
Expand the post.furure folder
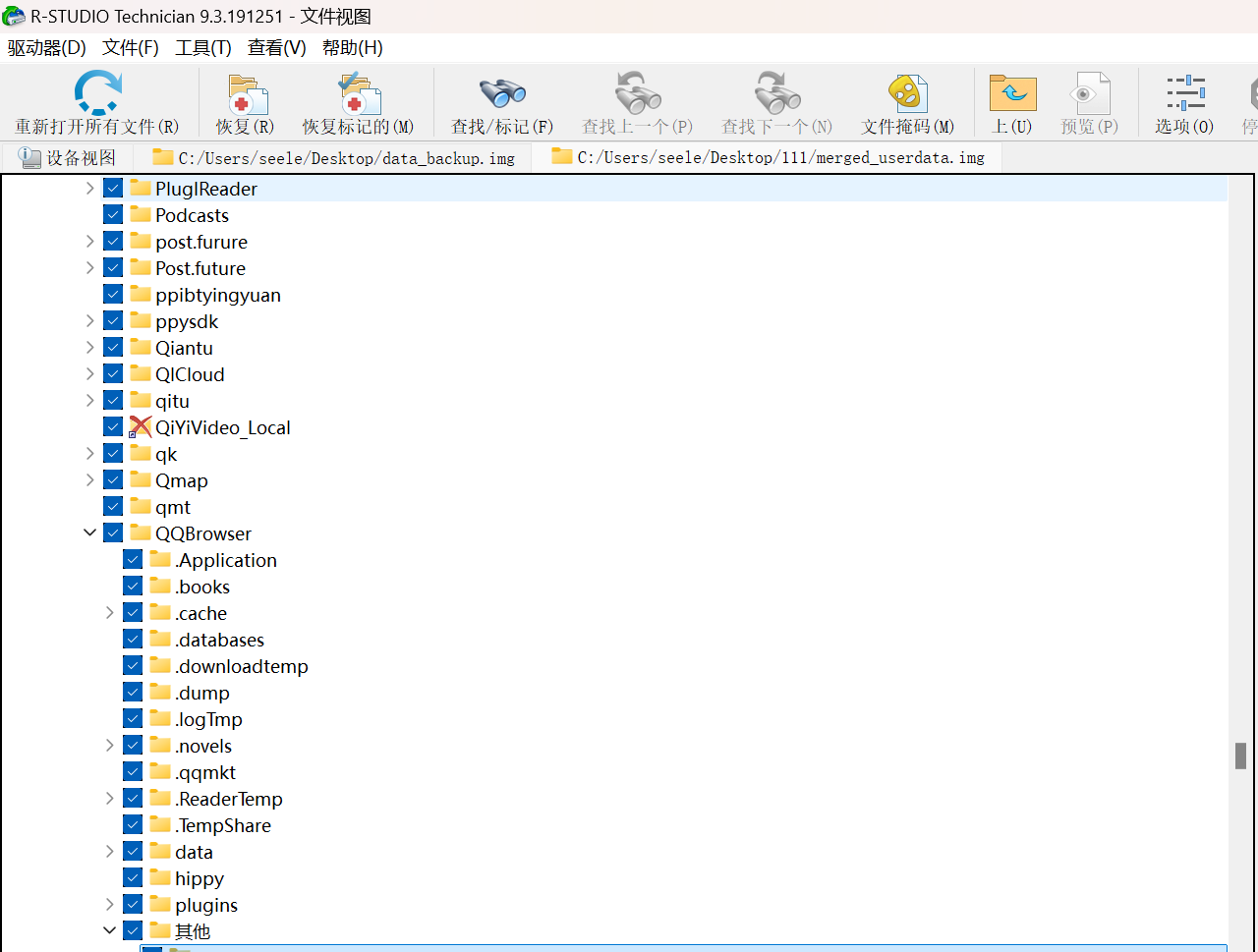[x=90, y=242]
